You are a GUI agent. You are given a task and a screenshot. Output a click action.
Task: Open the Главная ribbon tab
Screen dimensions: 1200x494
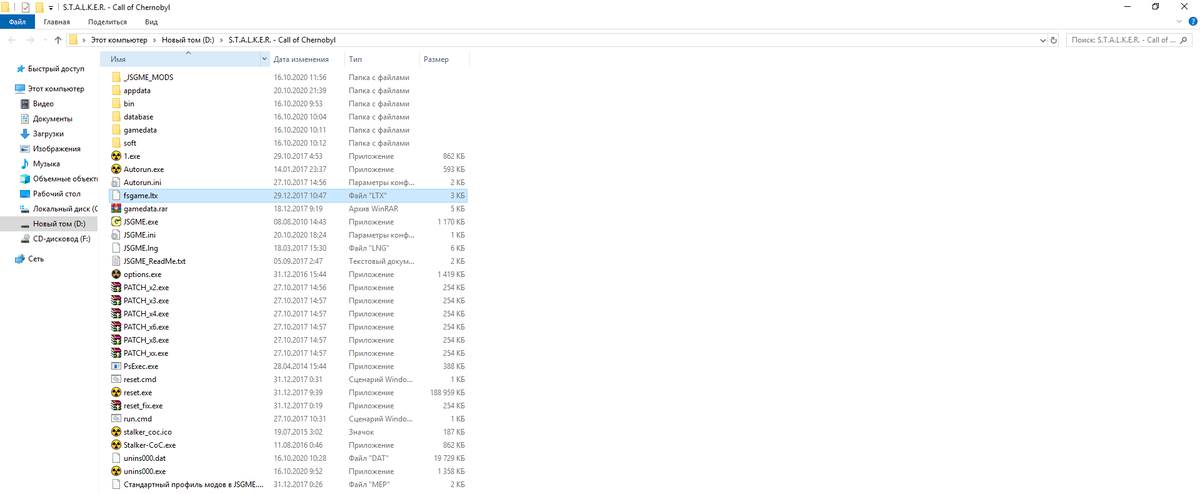[57, 21]
